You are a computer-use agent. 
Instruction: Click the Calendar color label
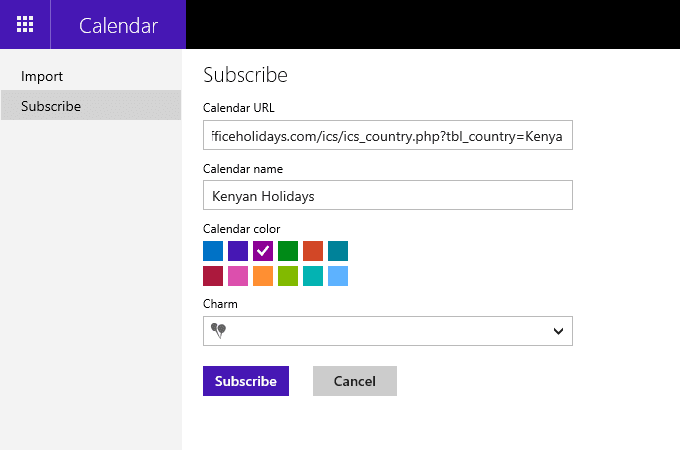pyautogui.click(x=242, y=229)
